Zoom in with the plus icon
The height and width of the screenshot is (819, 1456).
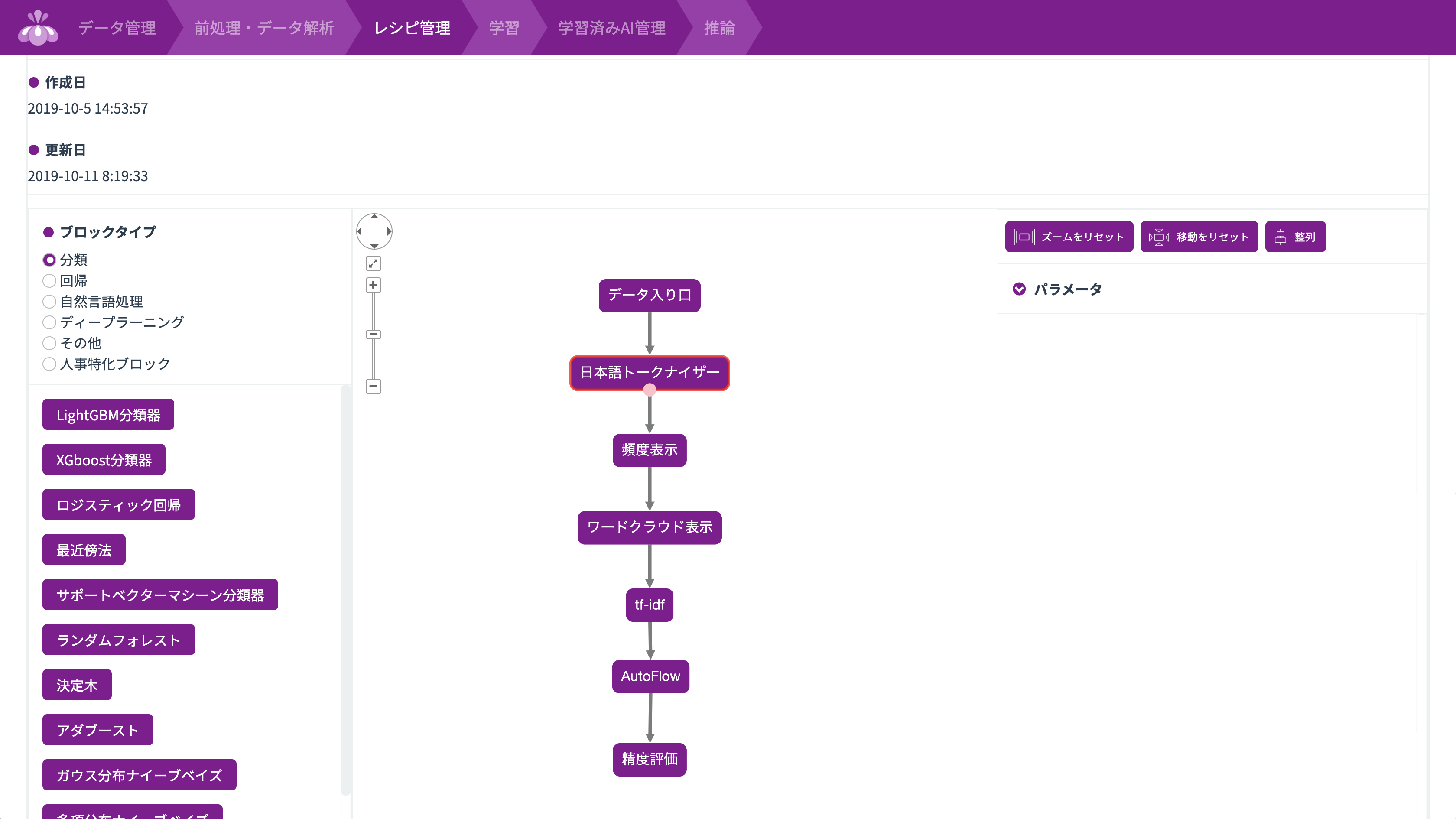coord(374,285)
